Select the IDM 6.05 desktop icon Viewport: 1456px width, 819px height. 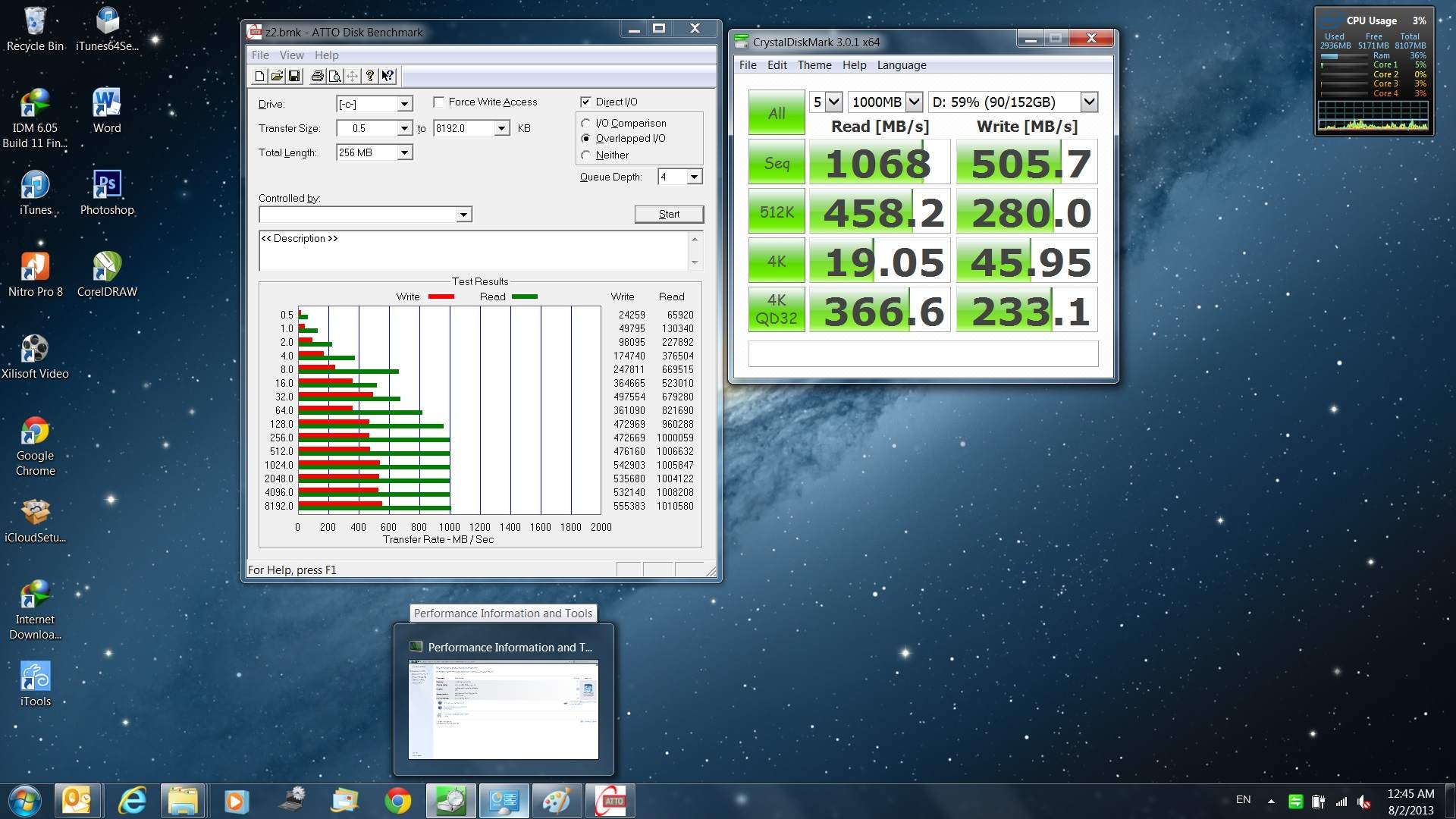coord(35,118)
